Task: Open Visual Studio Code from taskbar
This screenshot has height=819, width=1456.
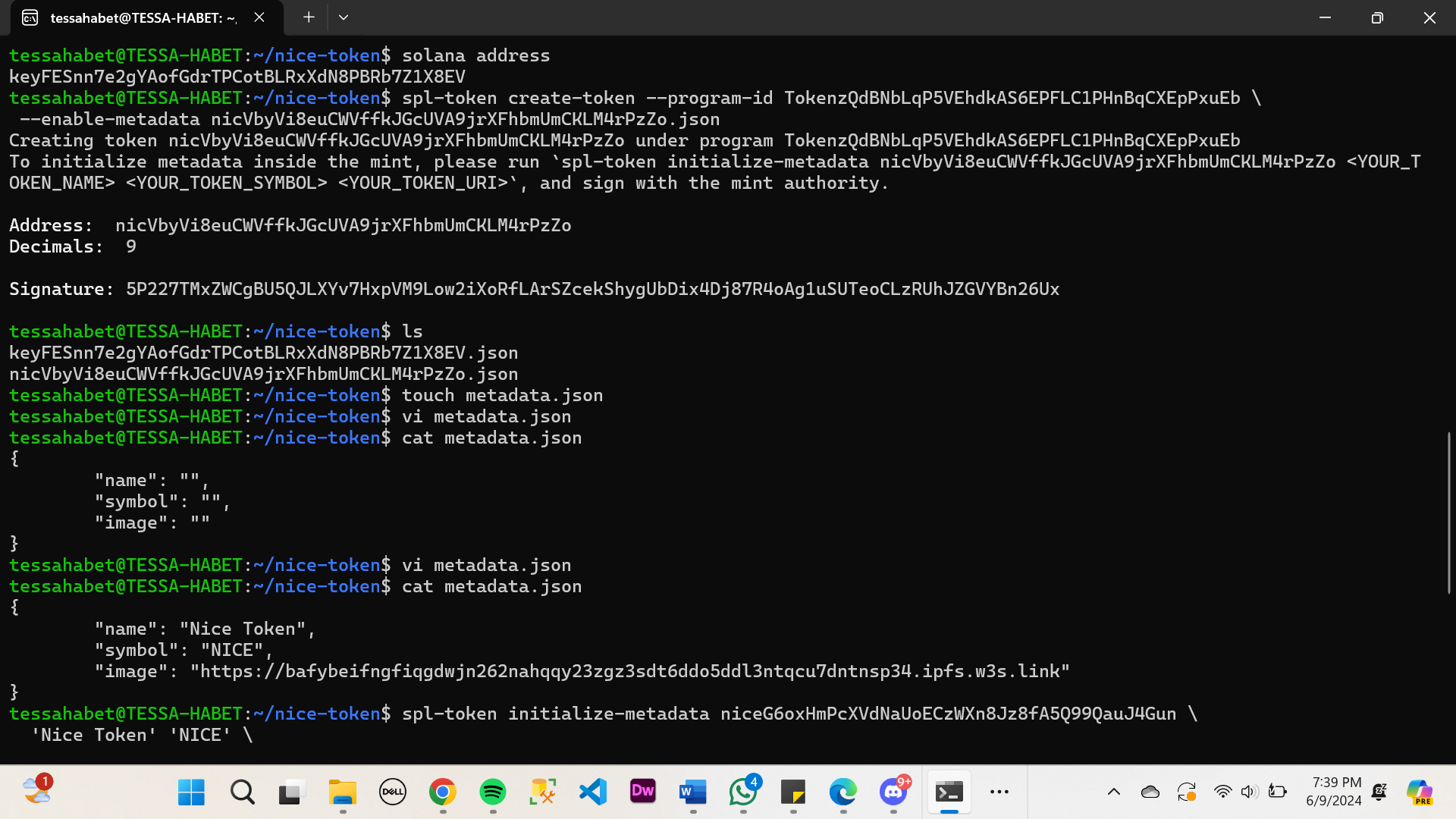Action: [x=593, y=792]
